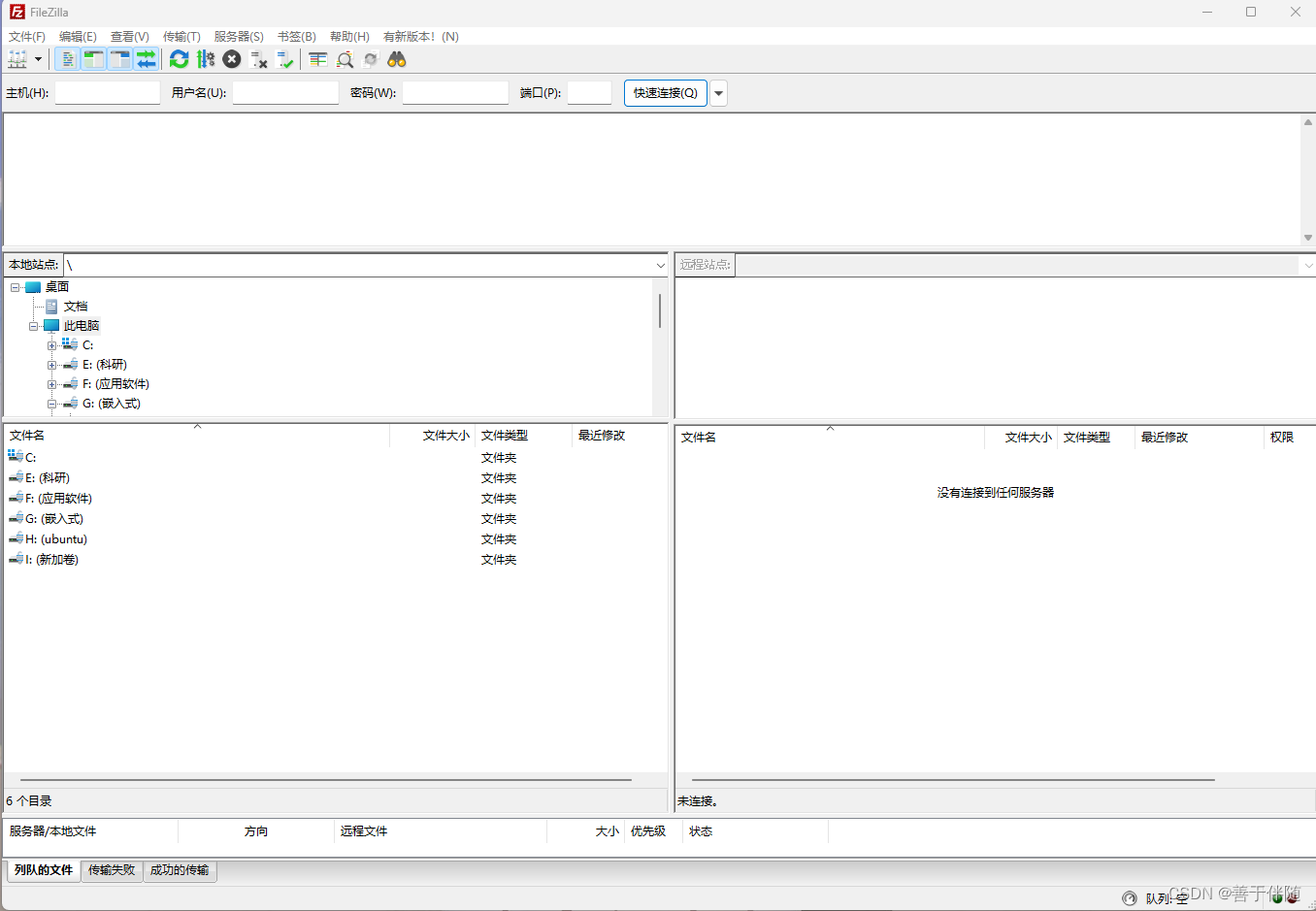Select 桌面 in the local tree
Image resolution: width=1316 pixels, height=911 pixels.
pos(57,287)
